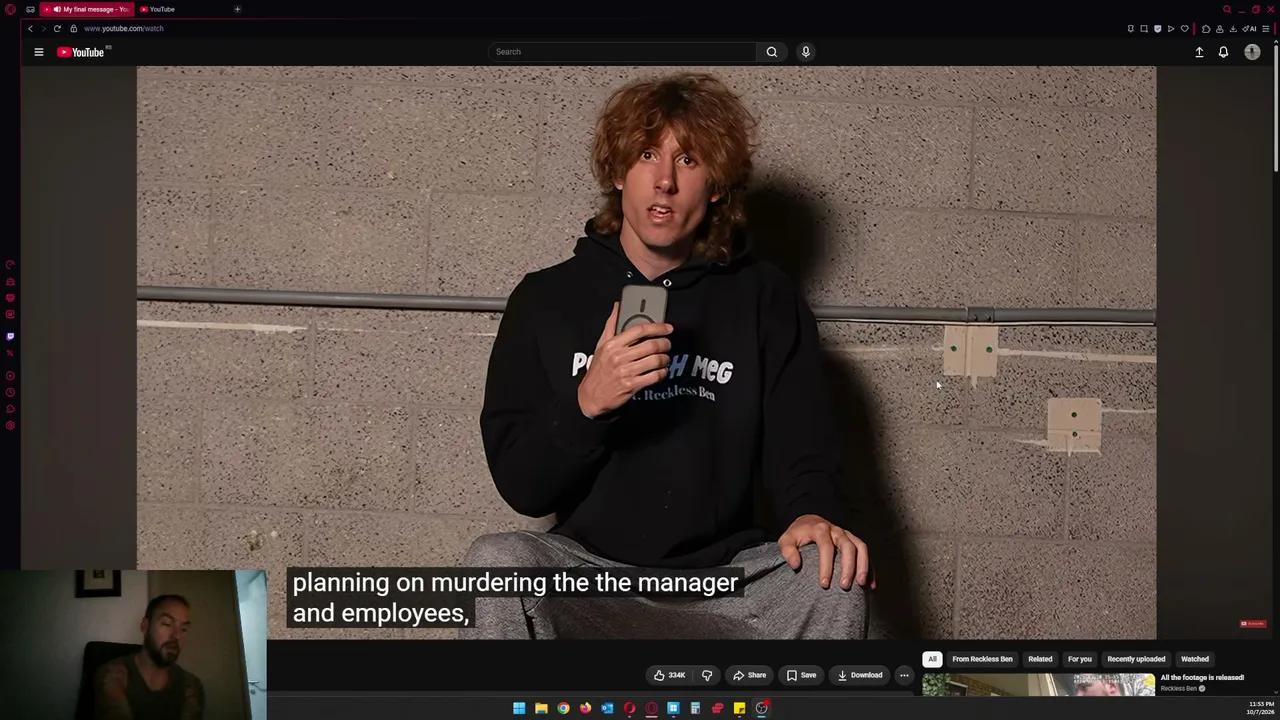
Task: Click the YouTube search input field
Action: (623, 52)
